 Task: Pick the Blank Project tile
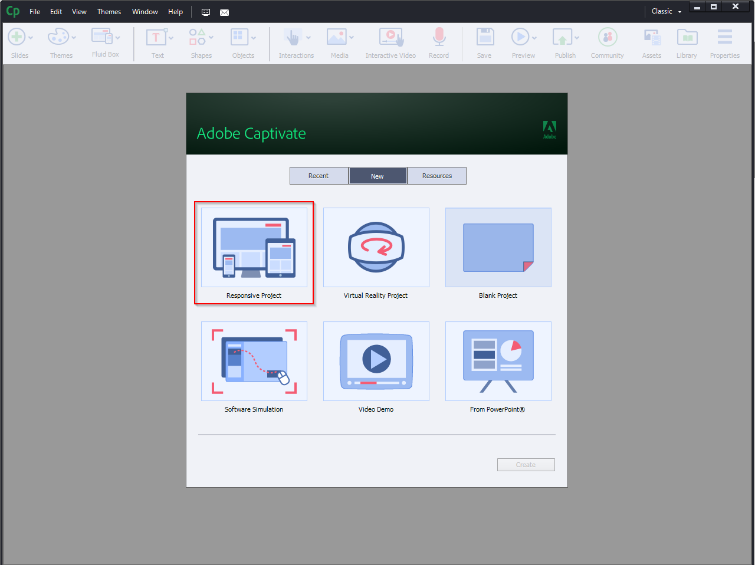click(x=498, y=247)
